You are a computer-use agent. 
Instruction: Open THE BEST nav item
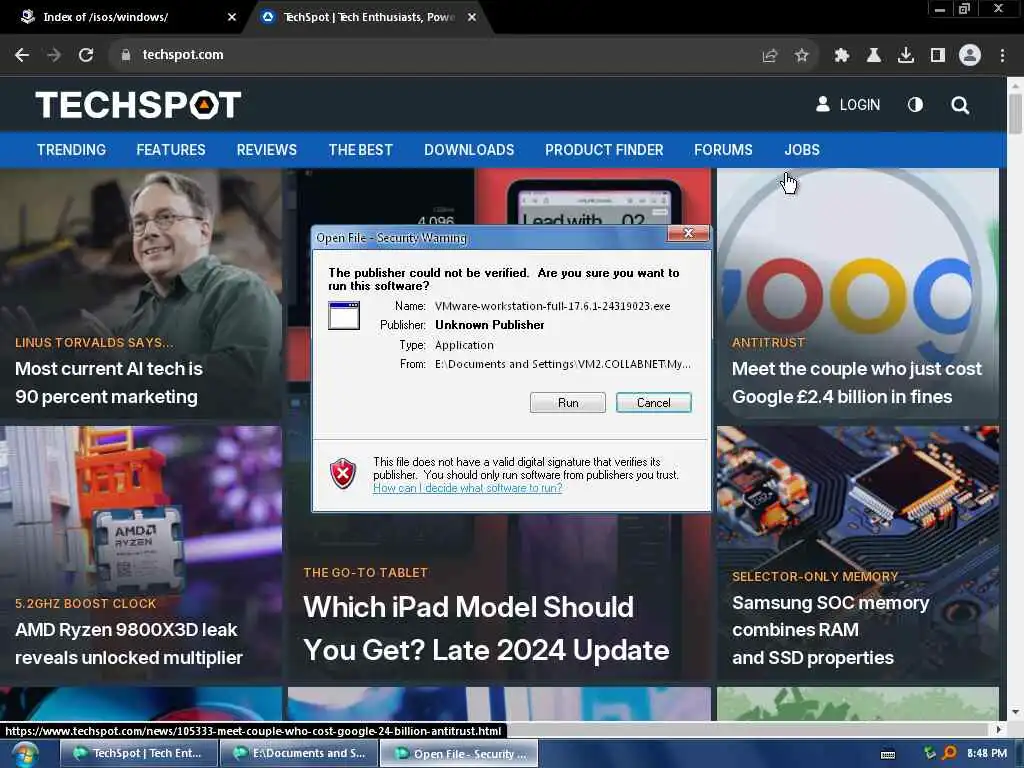click(360, 150)
